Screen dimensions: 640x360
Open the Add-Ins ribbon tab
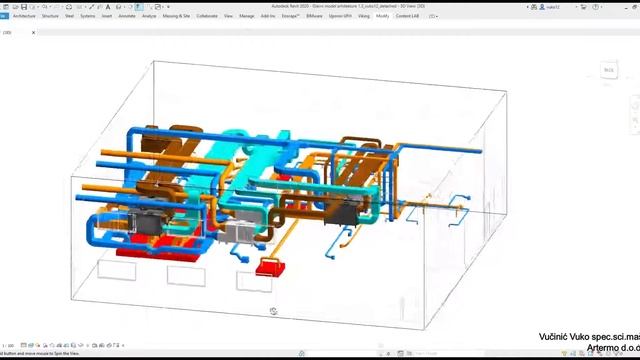pos(268,16)
